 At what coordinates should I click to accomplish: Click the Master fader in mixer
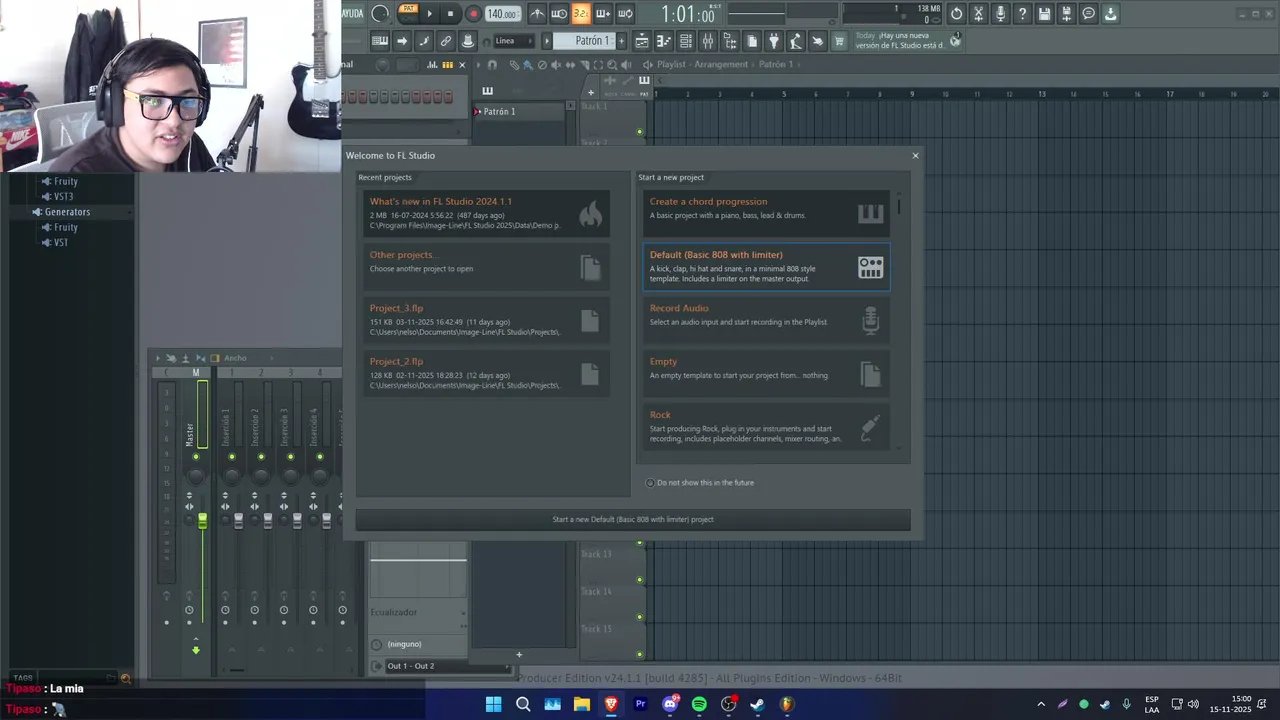tap(202, 521)
